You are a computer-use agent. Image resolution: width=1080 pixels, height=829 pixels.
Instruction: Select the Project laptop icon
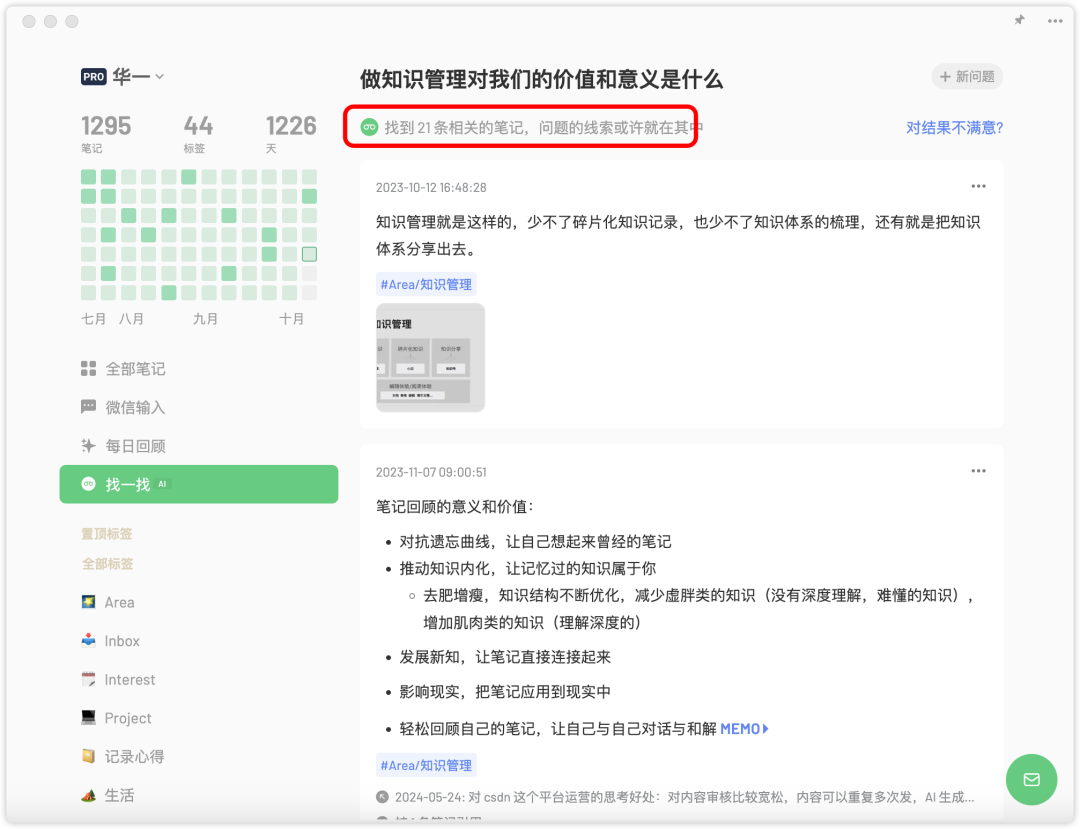[x=91, y=718]
